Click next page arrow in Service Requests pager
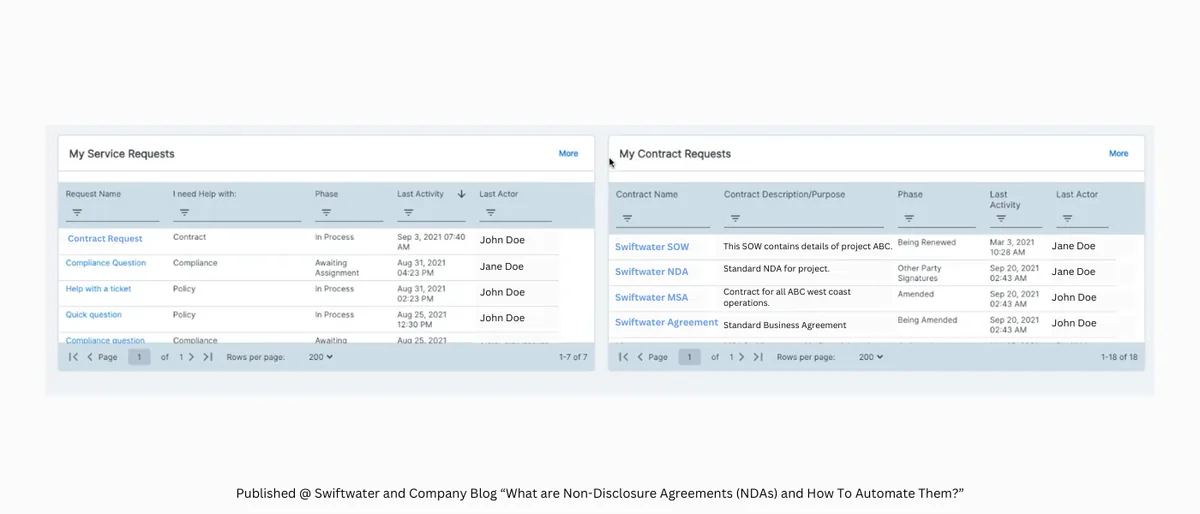The width and height of the screenshot is (1200, 514). pyautogui.click(x=192, y=357)
